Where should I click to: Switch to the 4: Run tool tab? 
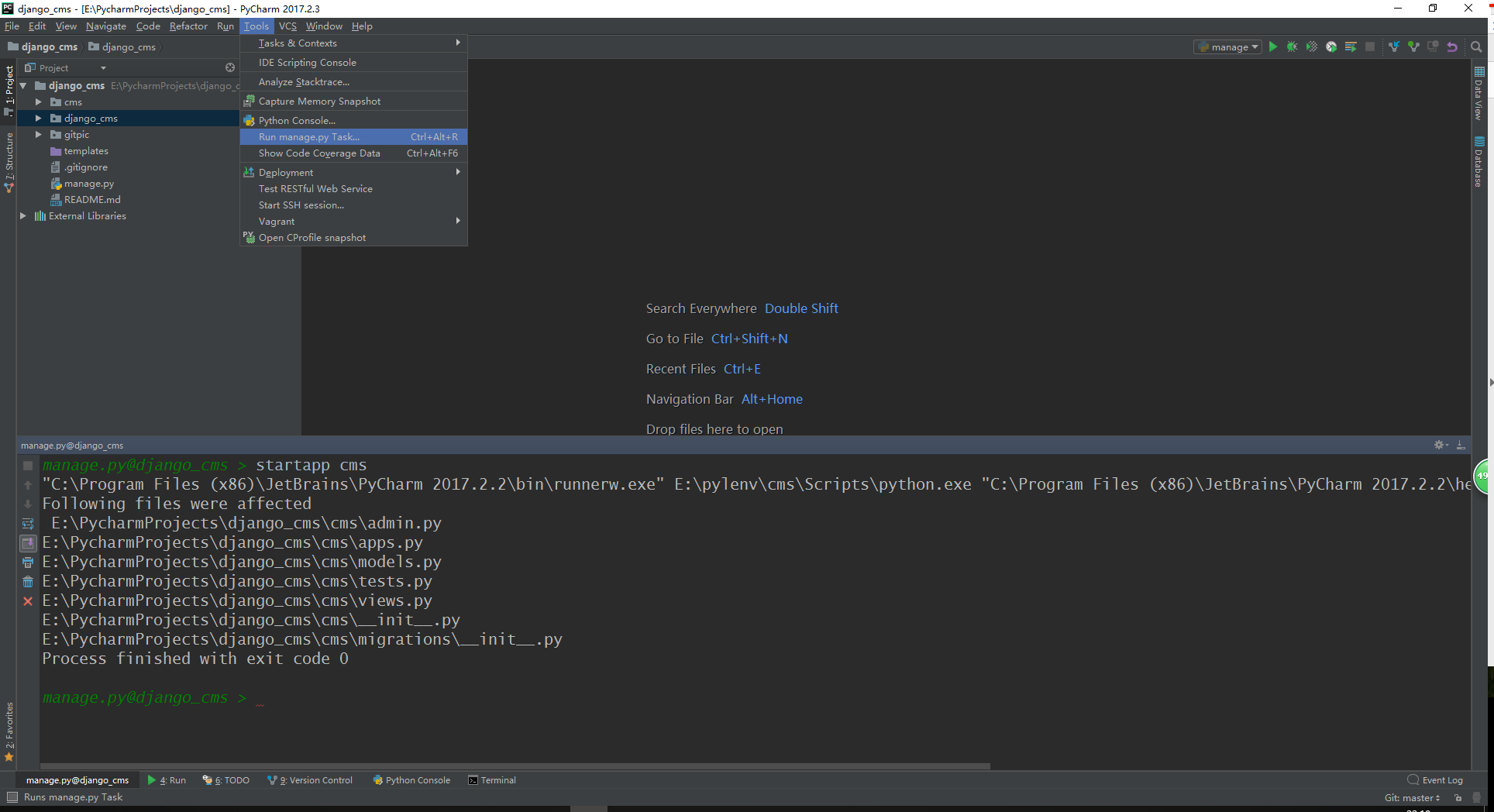click(x=167, y=780)
